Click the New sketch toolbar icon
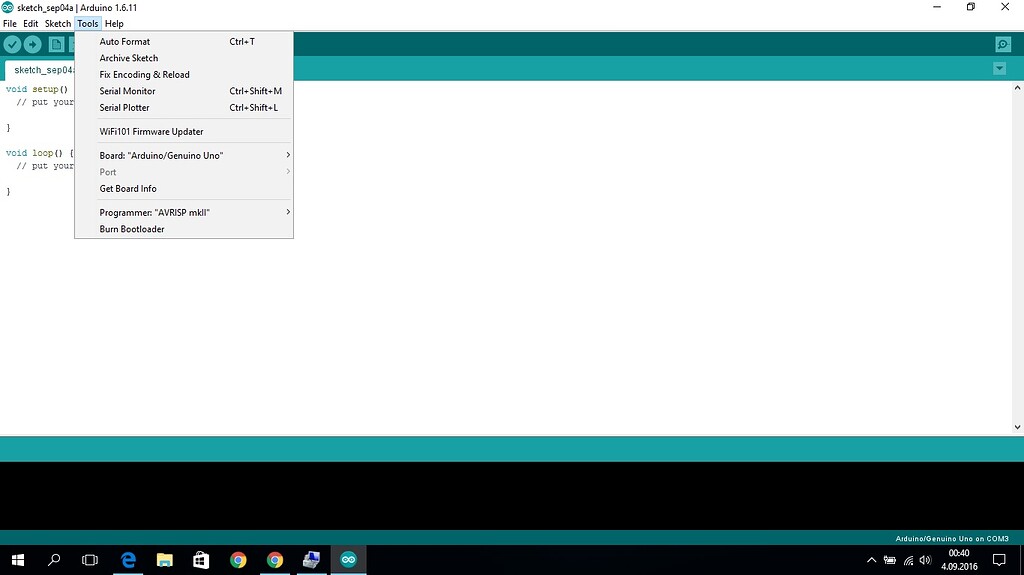 [56, 44]
